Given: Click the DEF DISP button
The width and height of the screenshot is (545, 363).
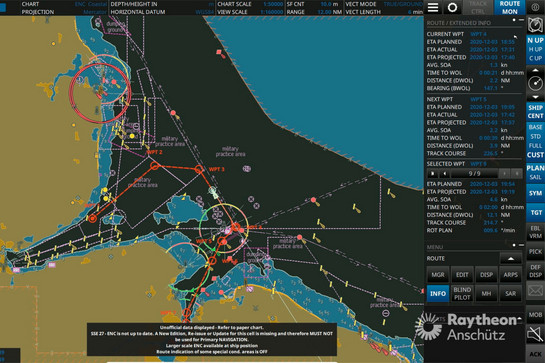Looking at the screenshot, I should 535,271.
